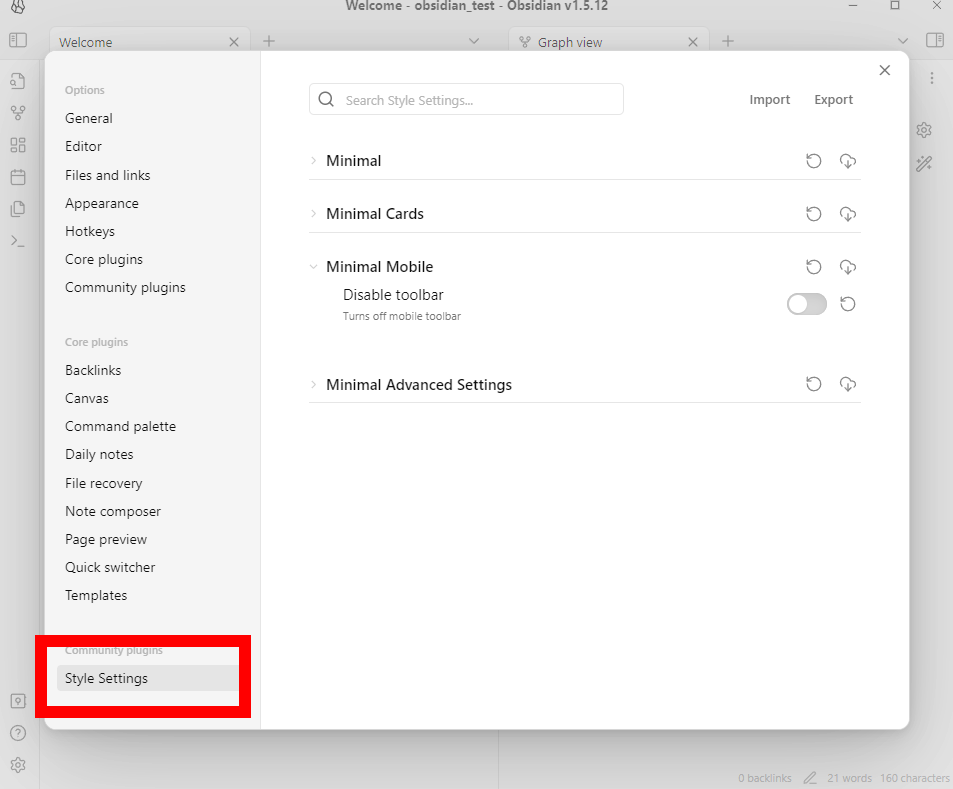Image resolution: width=953 pixels, height=789 pixels.
Task: Close the Welcome tab
Action: [234, 42]
